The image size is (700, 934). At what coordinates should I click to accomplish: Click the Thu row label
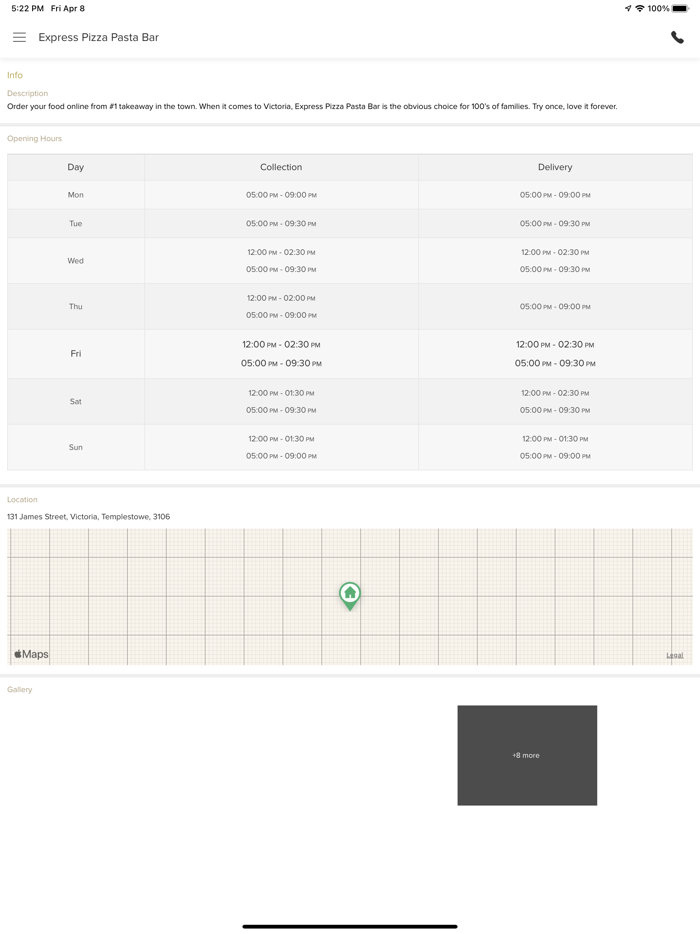(76, 306)
